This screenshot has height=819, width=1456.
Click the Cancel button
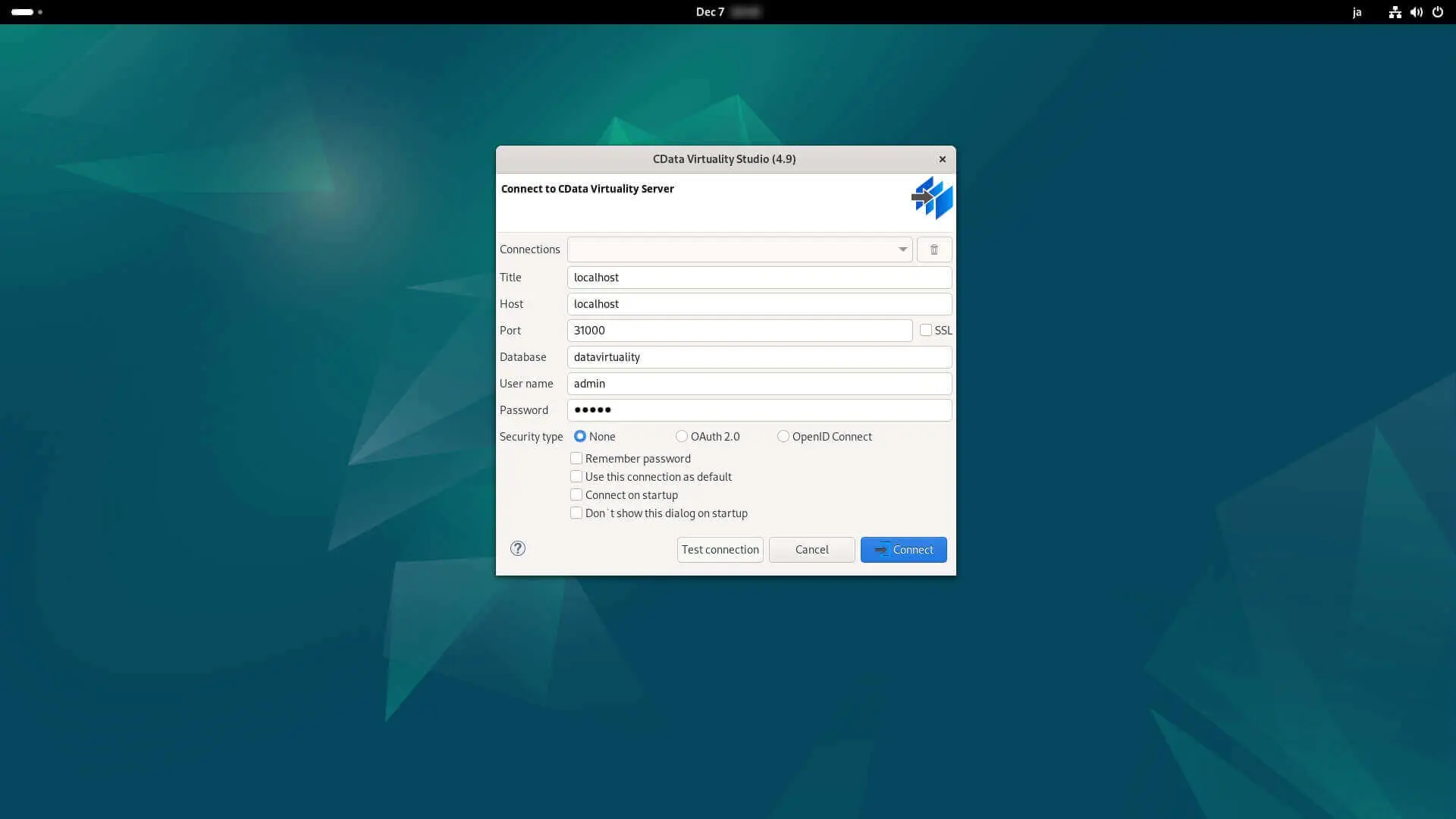(811, 550)
